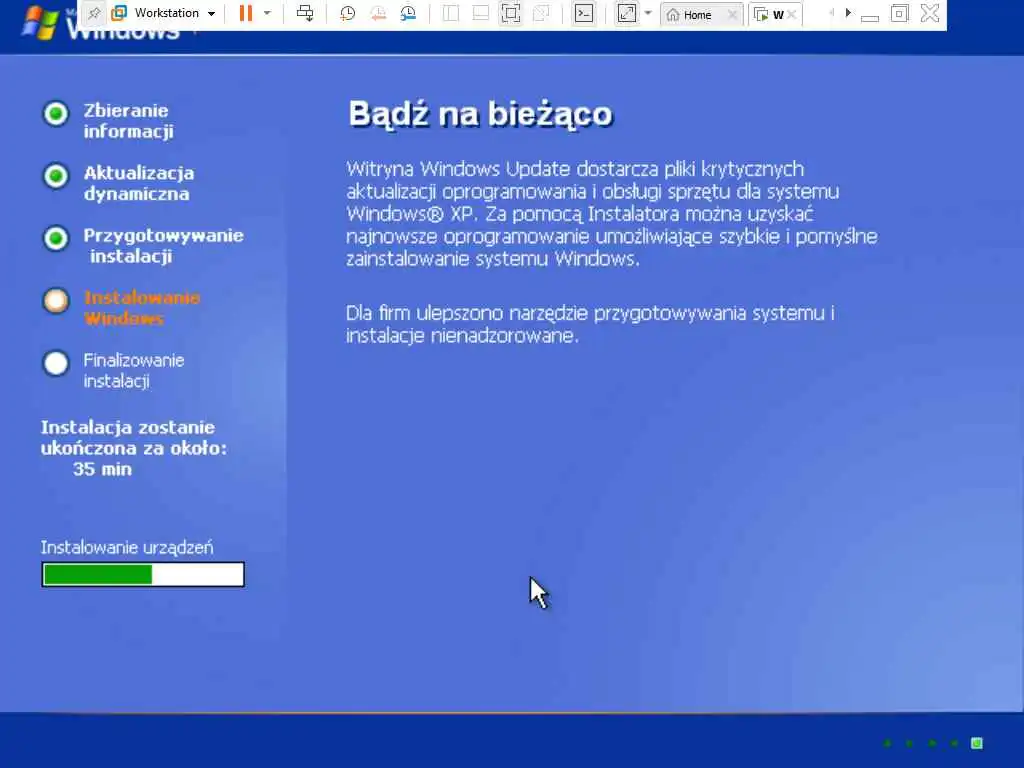Click the Instalowanie urządzeń progress bar
The image size is (1024, 768).
[x=143, y=575]
